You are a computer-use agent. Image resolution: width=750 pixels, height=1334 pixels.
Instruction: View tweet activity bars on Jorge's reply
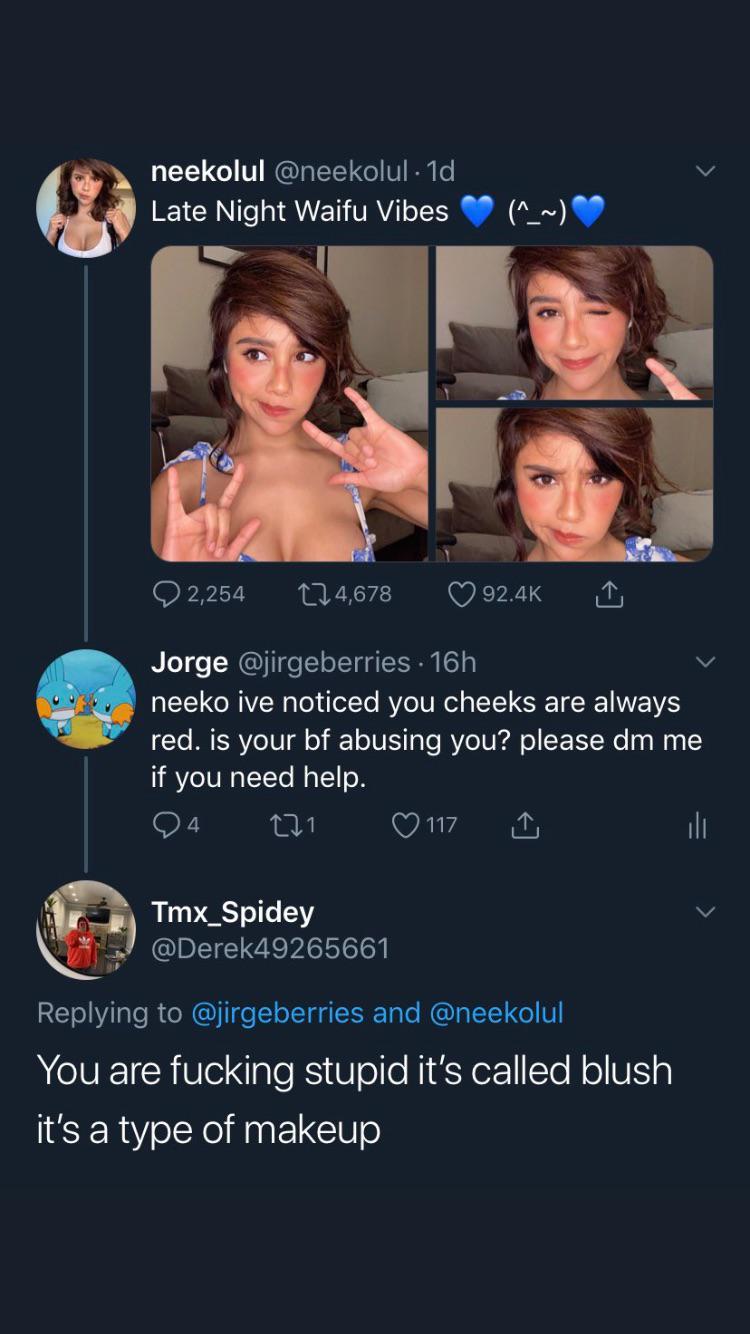click(x=697, y=826)
